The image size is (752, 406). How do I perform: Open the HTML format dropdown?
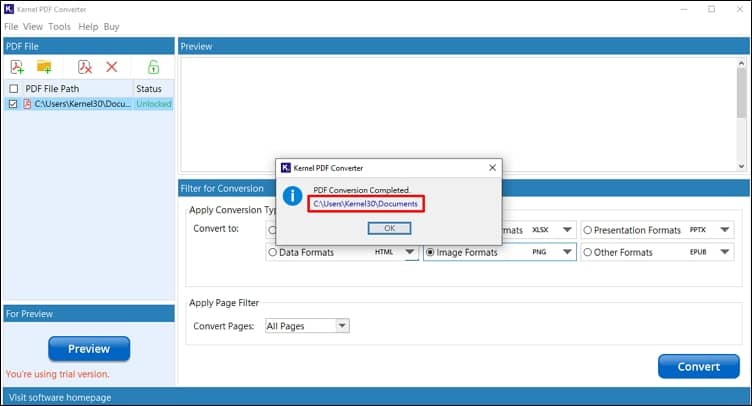tap(410, 252)
